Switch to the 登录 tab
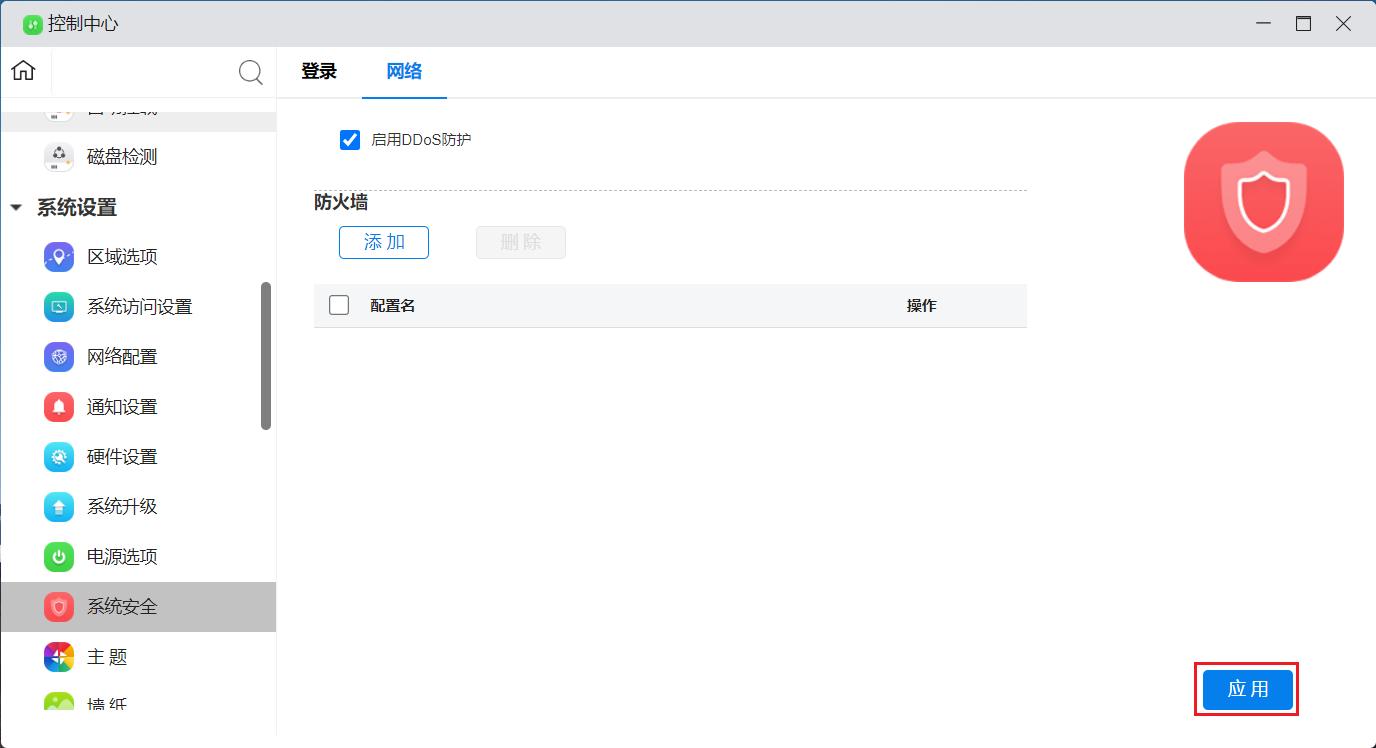Screen dimensions: 1376x748 click(319, 72)
